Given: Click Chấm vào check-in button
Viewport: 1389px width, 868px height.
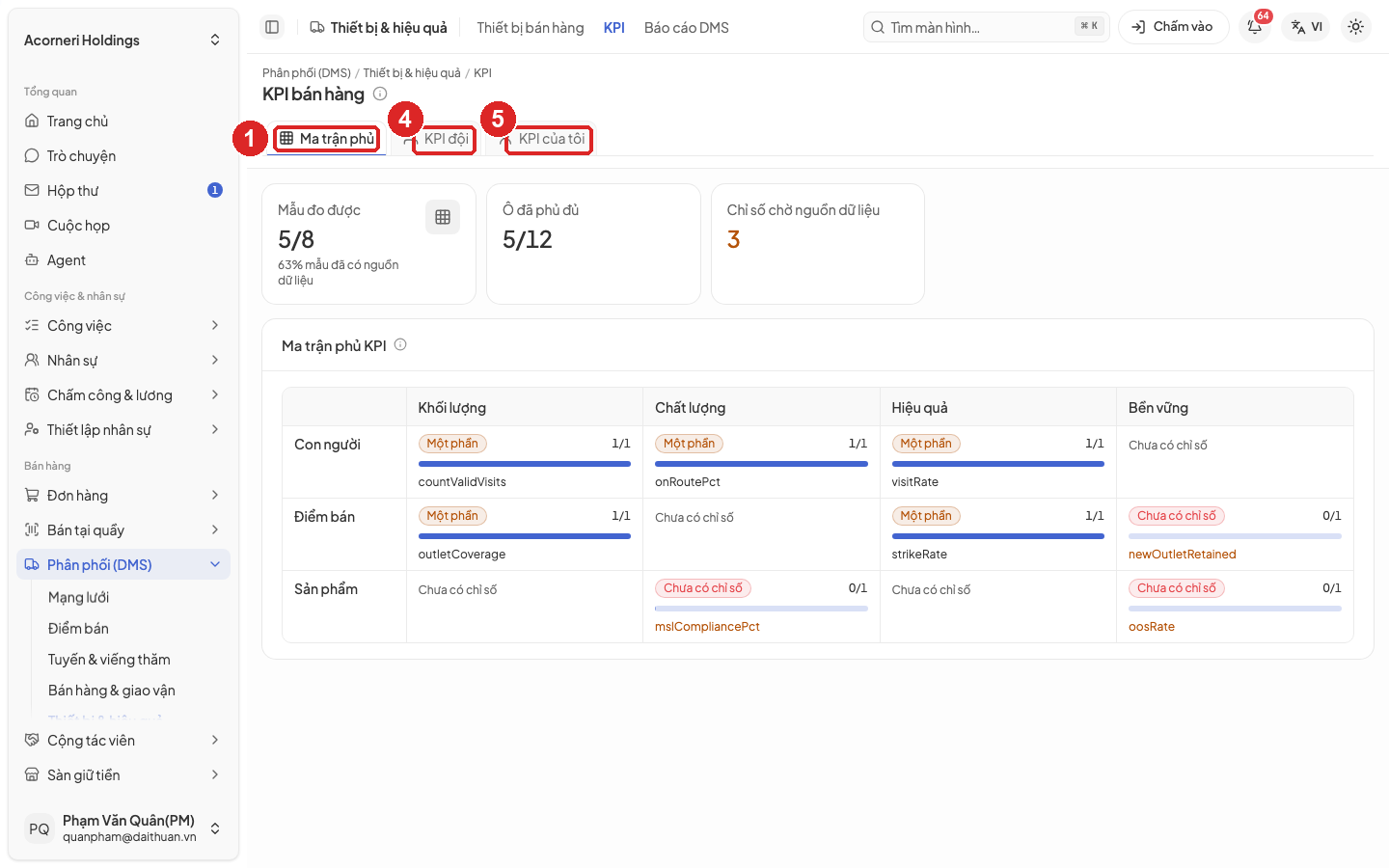Looking at the screenshot, I should click(1173, 27).
